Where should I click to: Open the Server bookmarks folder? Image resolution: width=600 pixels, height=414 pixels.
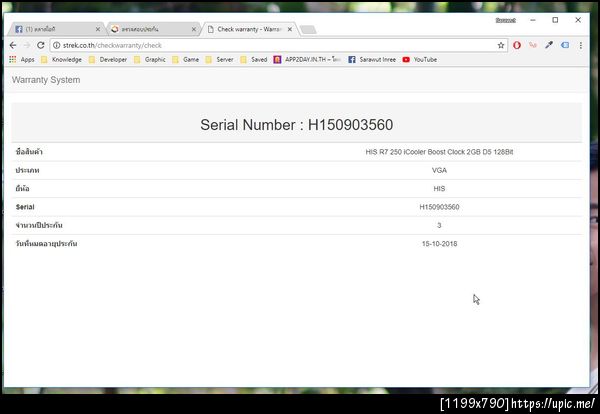tap(220, 59)
